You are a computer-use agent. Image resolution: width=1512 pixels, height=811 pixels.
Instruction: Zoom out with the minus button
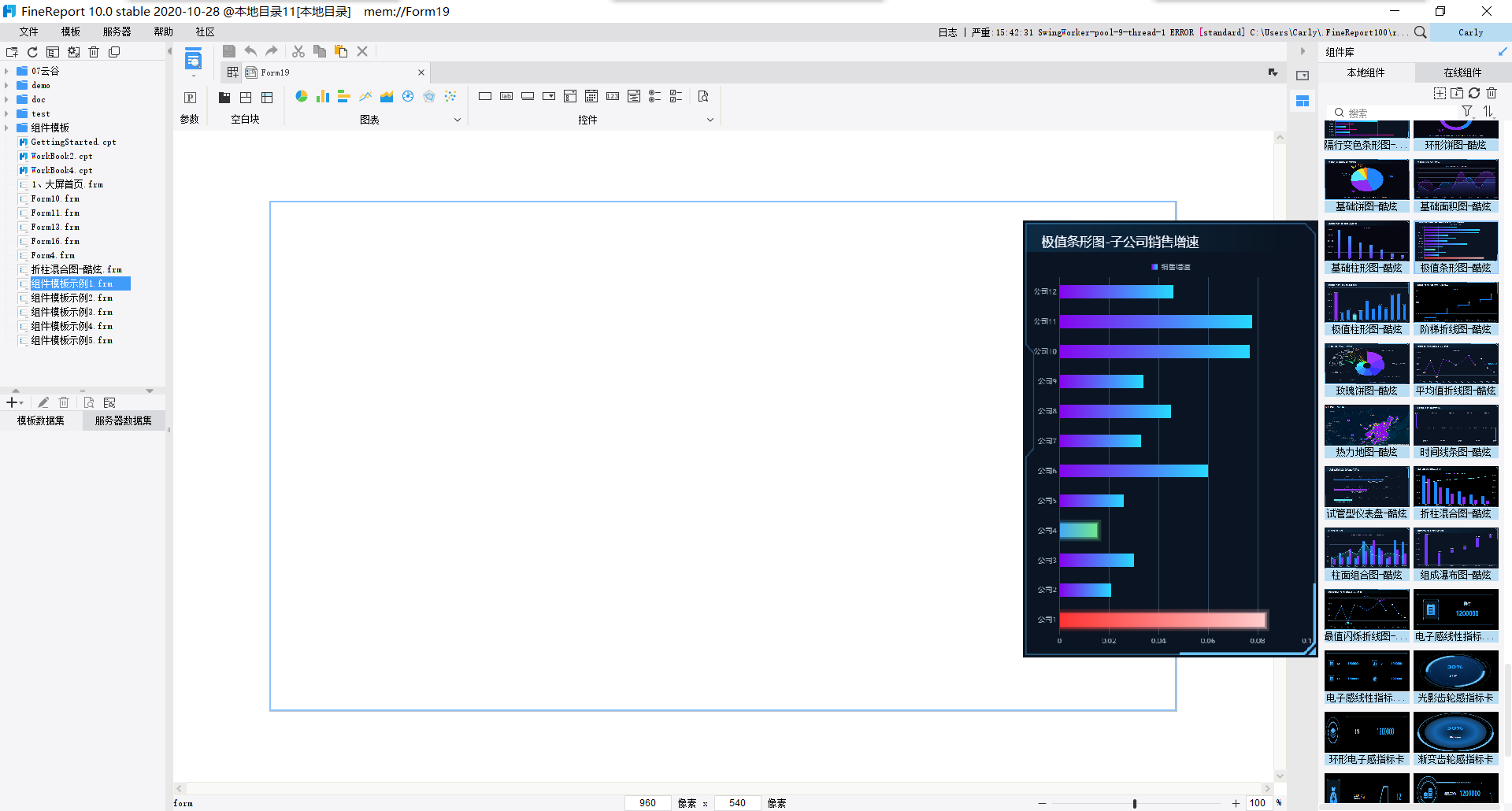1043,803
